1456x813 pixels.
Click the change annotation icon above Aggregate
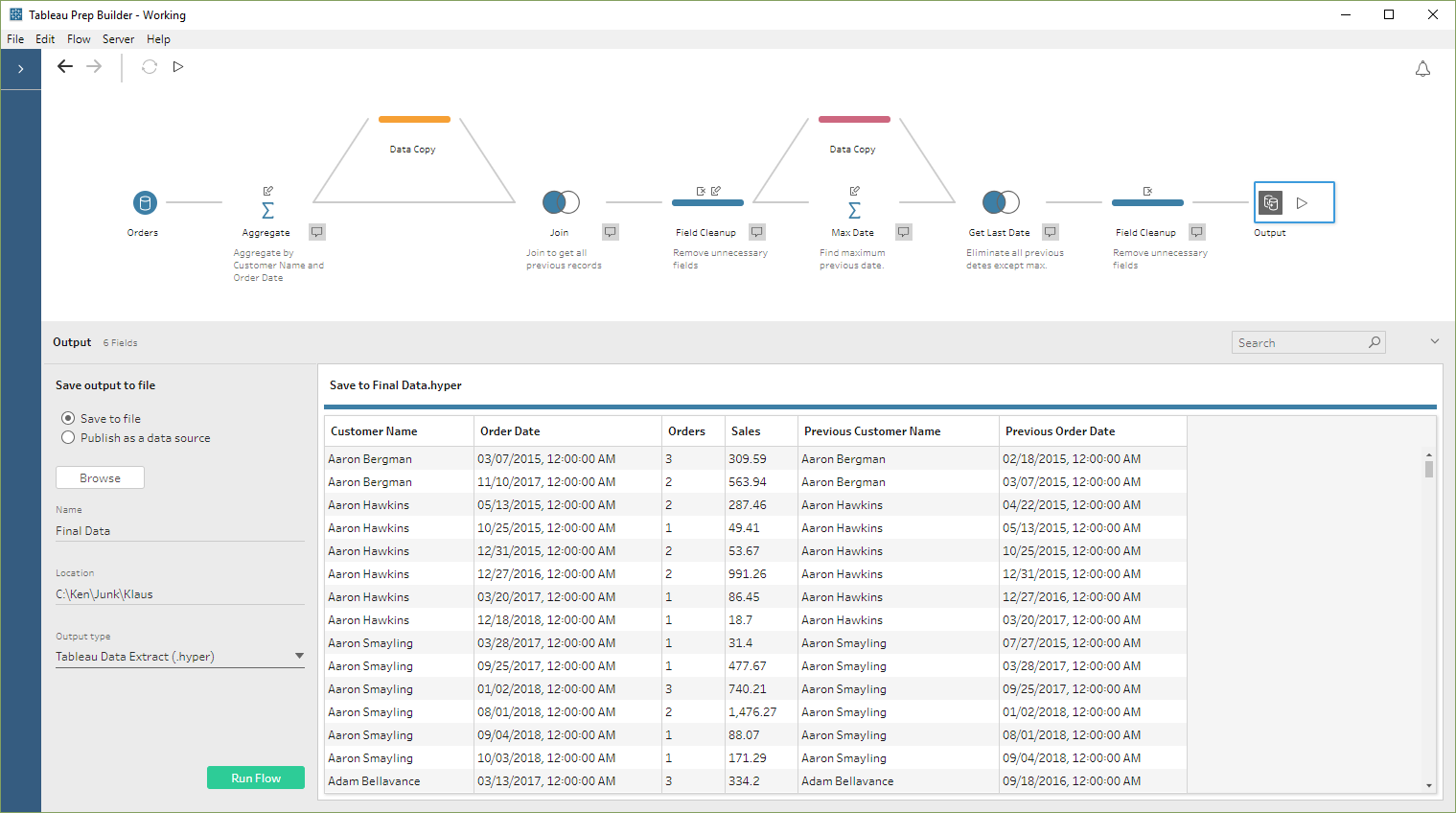click(268, 191)
